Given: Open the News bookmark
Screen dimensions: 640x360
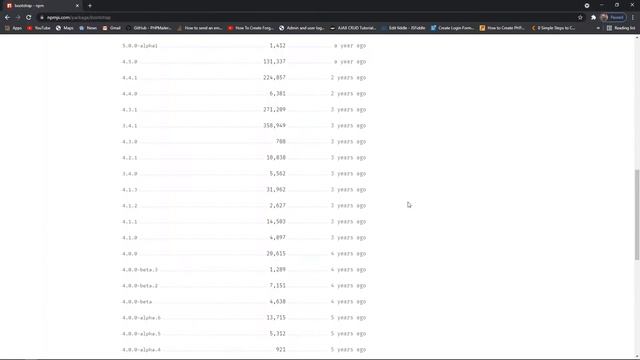Looking at the screenshot, I should (88, 28).
